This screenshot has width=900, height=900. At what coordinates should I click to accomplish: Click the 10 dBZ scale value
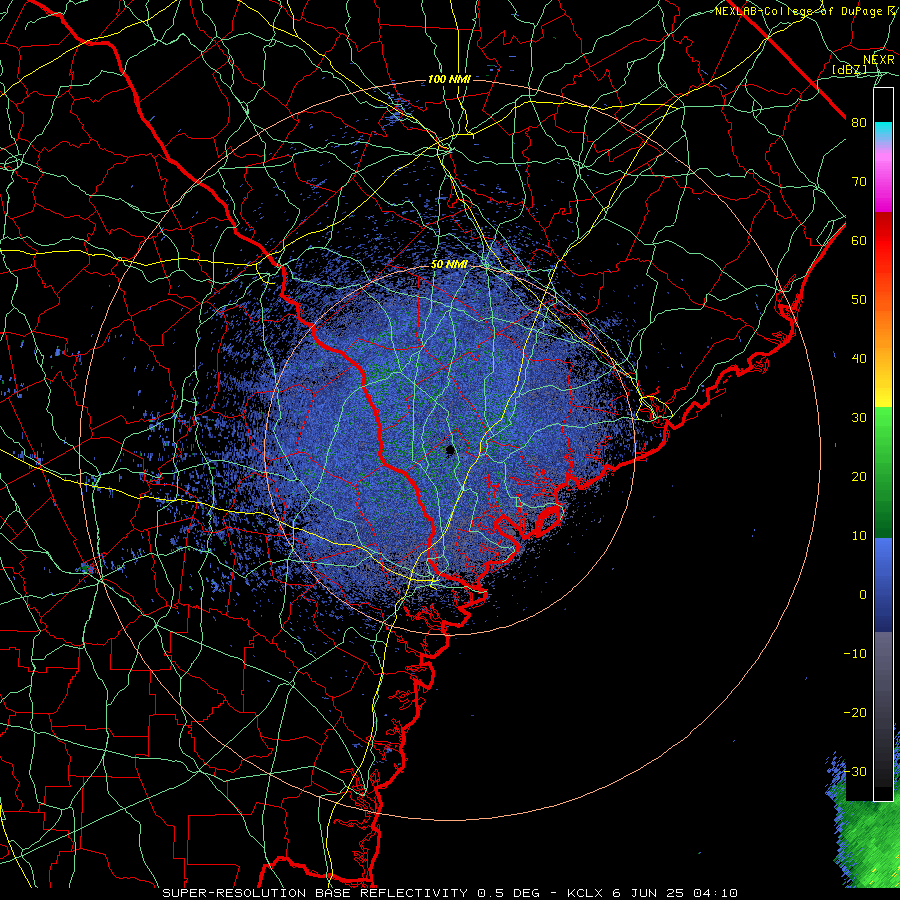[x=859, y=536]
